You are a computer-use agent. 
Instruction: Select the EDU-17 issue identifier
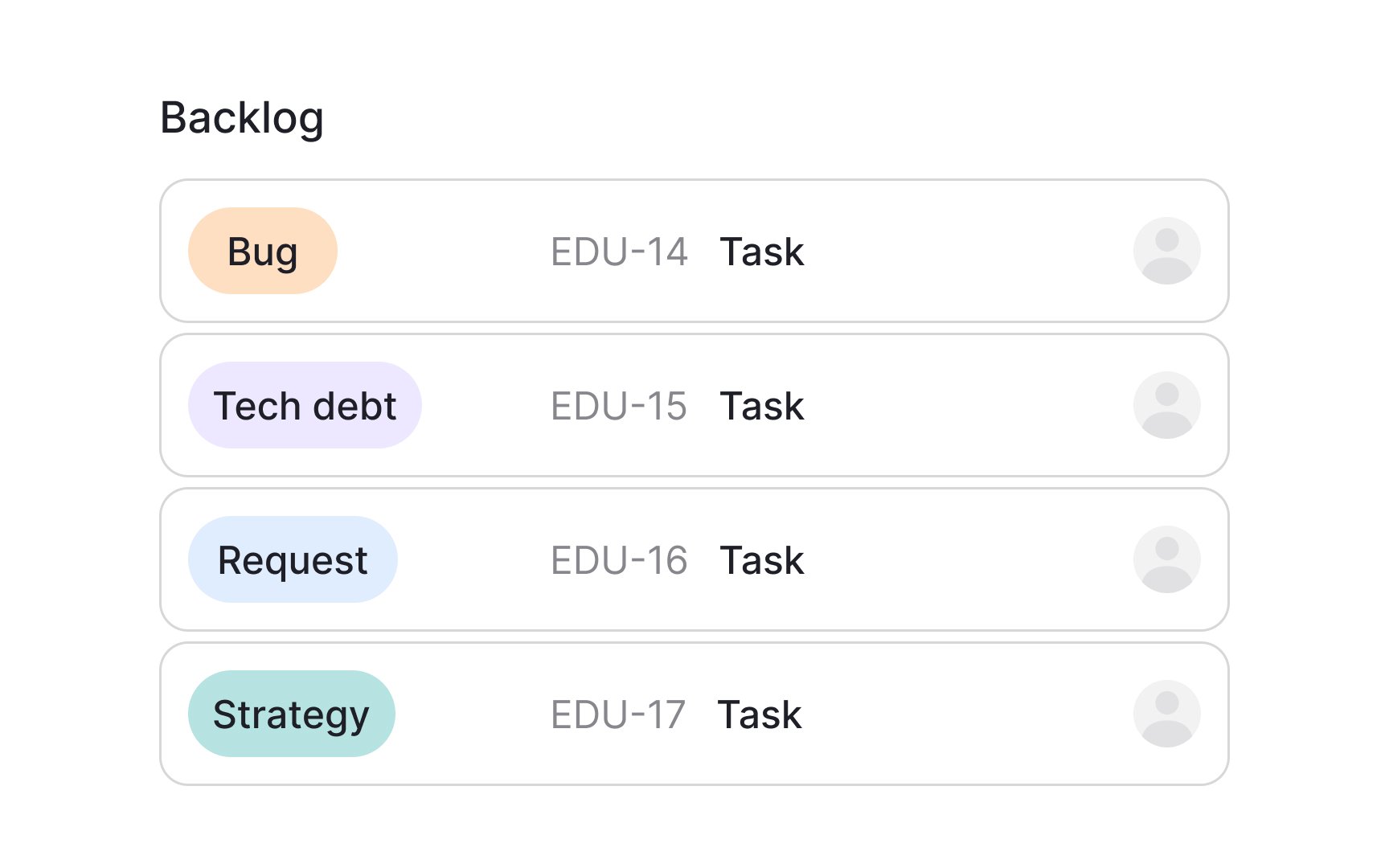tap(617, 714)
